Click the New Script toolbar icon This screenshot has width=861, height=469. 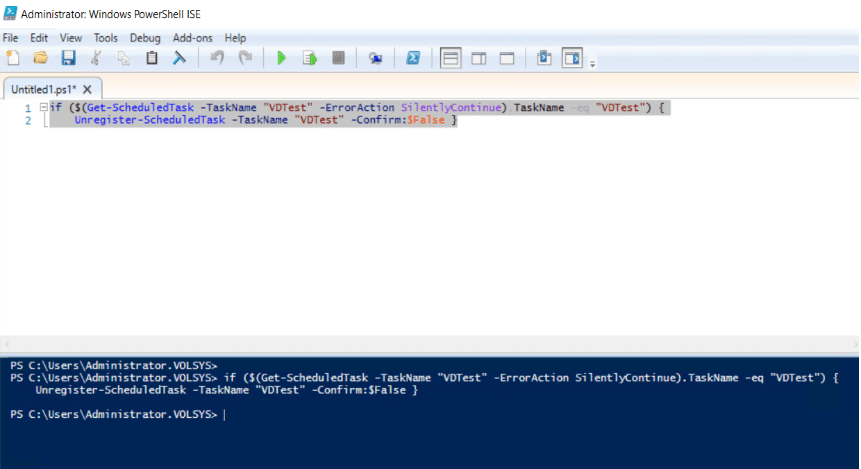coord(13,58)
